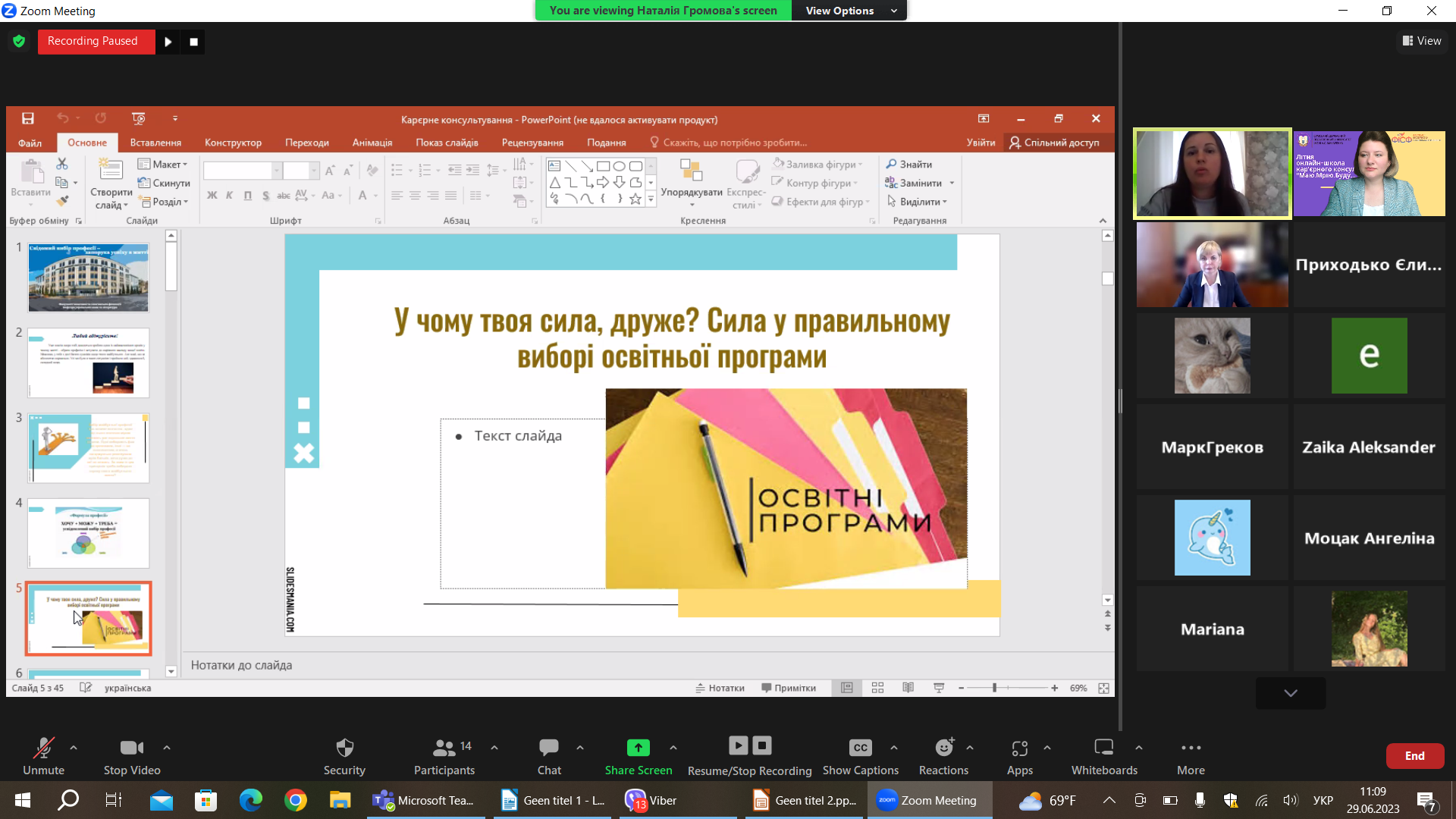Toggle Stop Video camera button
Viewport: 1456px width, 819px height.
(x=131, y=748)
